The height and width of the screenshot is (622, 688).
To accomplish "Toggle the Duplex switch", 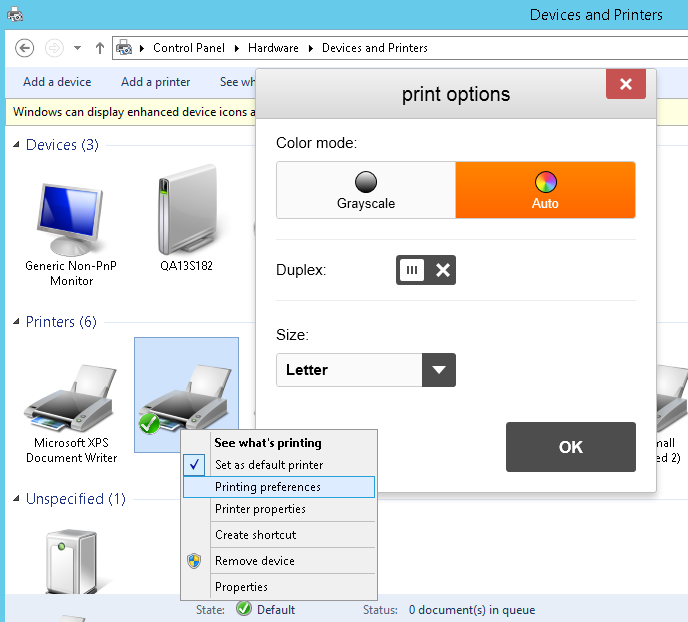I will point(426,270).
